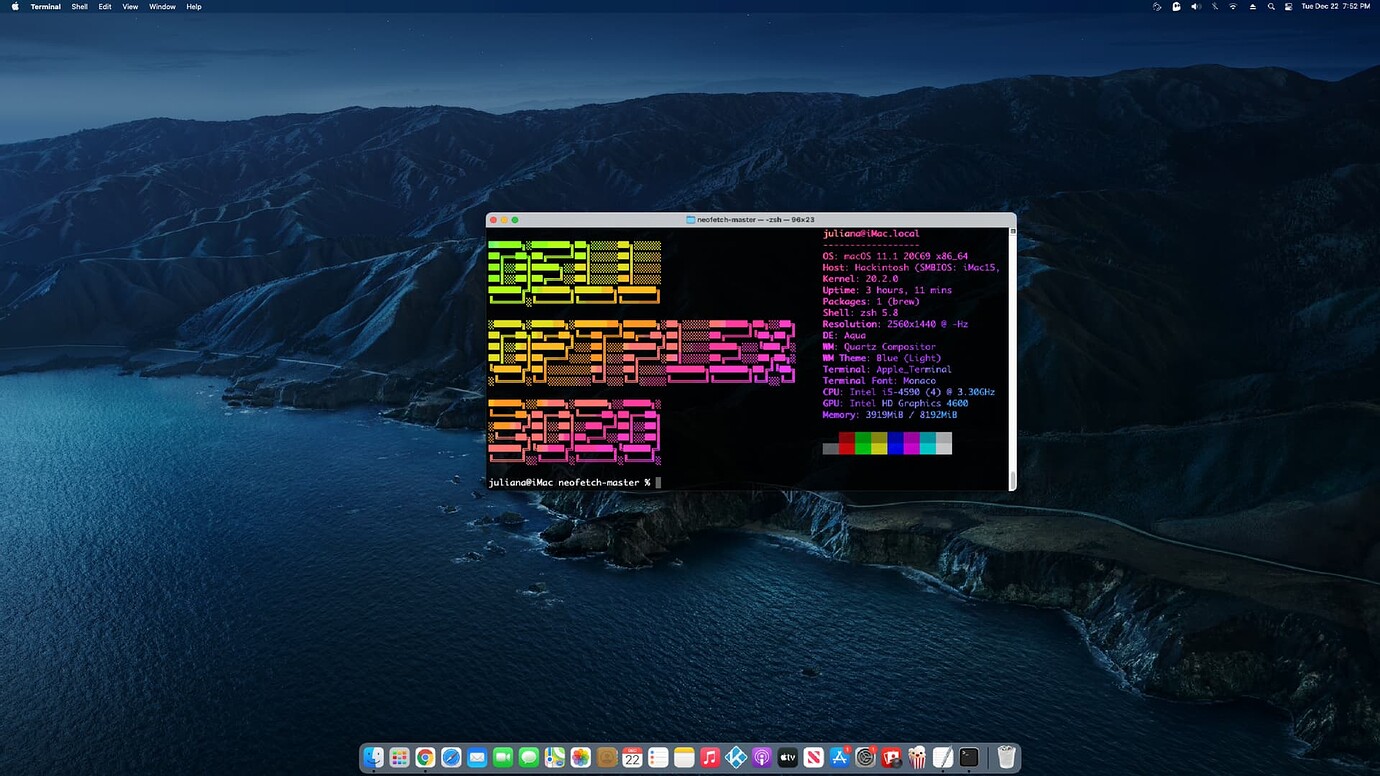Open the Apple News app
Screen dimensions: 1380x776
(814, 757)
